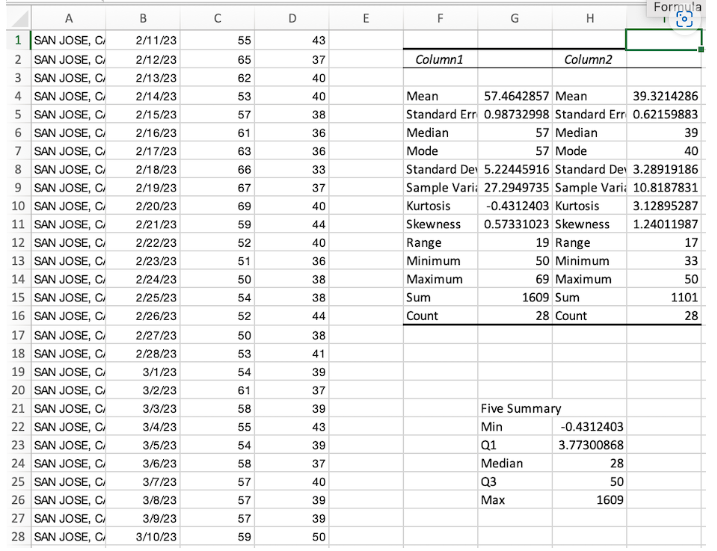Select column E header
The width and height of the screenshot is (717, 551).
(366, 19)
